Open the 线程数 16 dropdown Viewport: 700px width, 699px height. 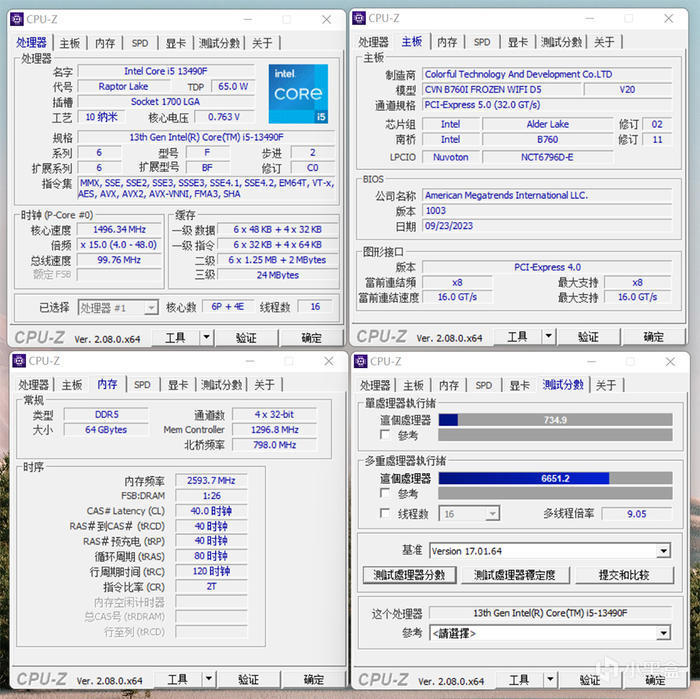pyautogui.click(x=492, y=514)
